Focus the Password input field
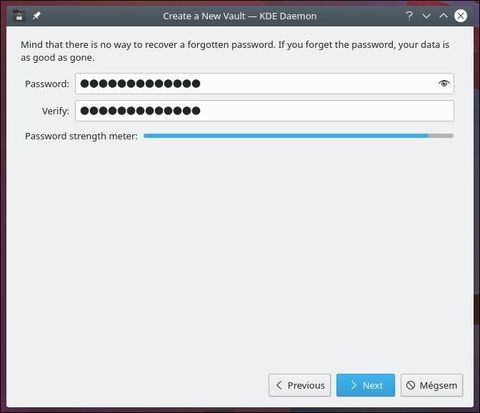Image resolution: width=480 pixels, height=413 pixels. [x=264, y=84]
